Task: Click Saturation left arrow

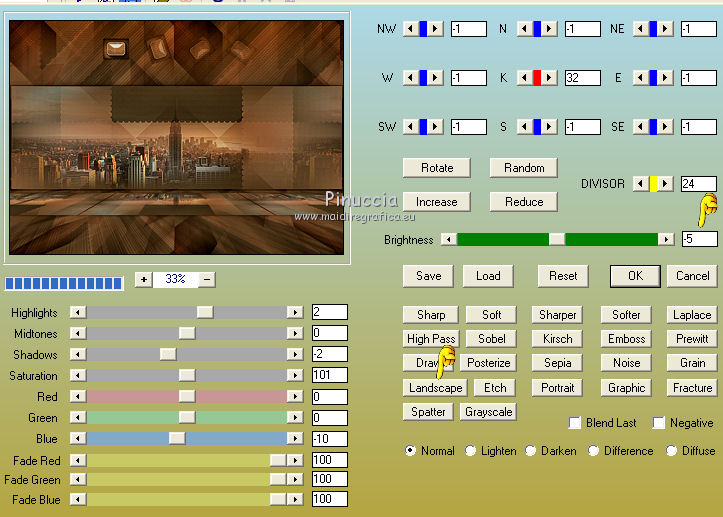Action: click(x=78, y=375)
